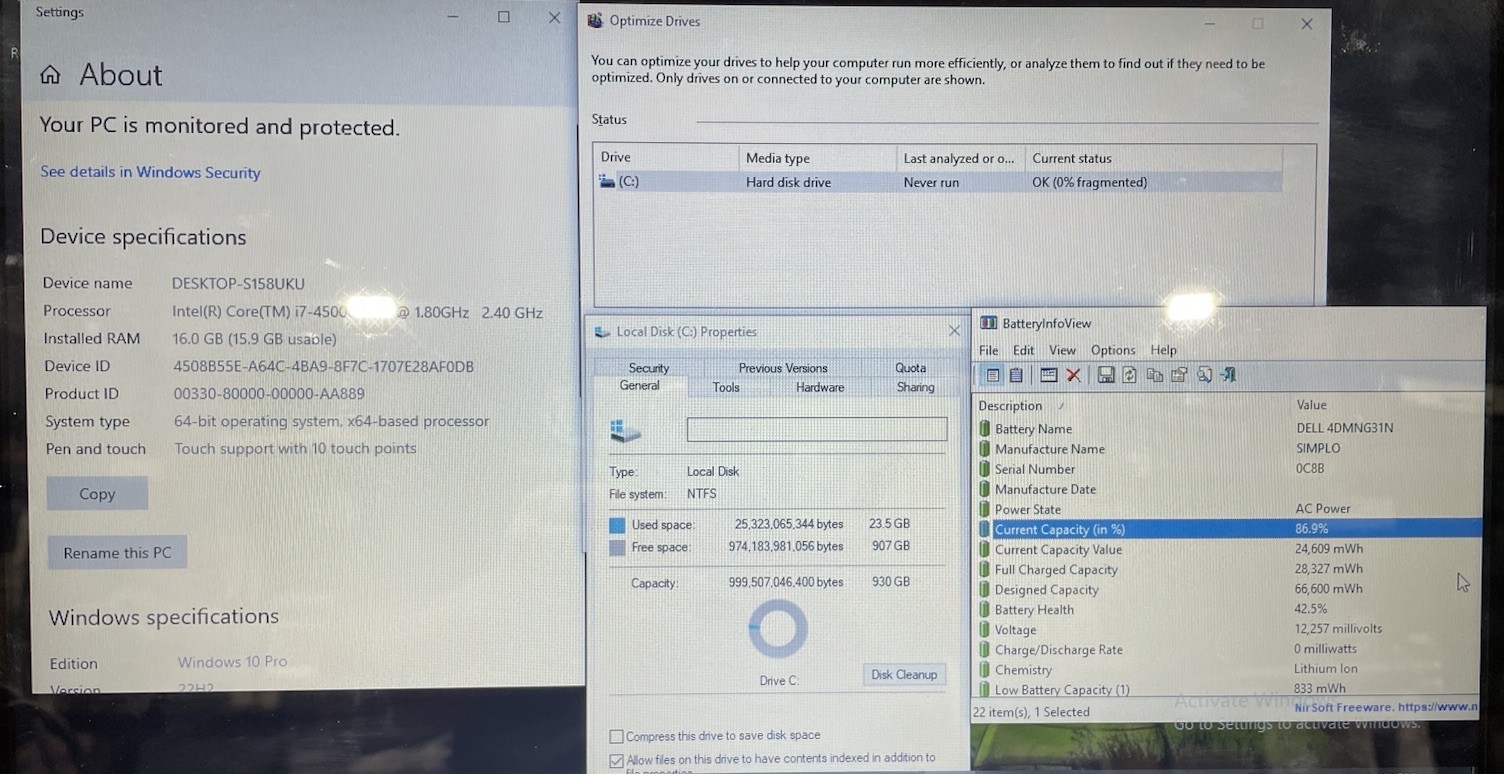This screenshot has height=774, width=1504.
Task: Click the Find magnifier icon in BatteryInfoView
Action: coord(1204,375)
